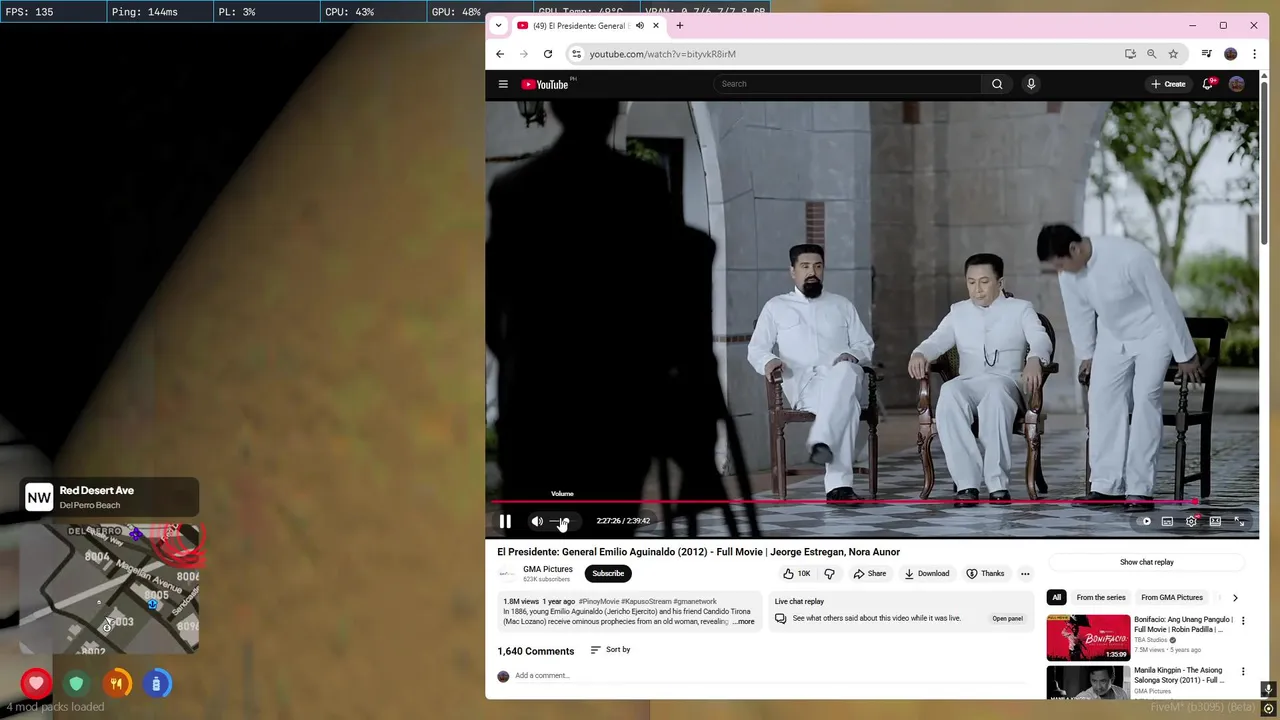The image size is (1280, 720).
Task: Open Chrome media controls icon
Action: tap(1207, 54)
